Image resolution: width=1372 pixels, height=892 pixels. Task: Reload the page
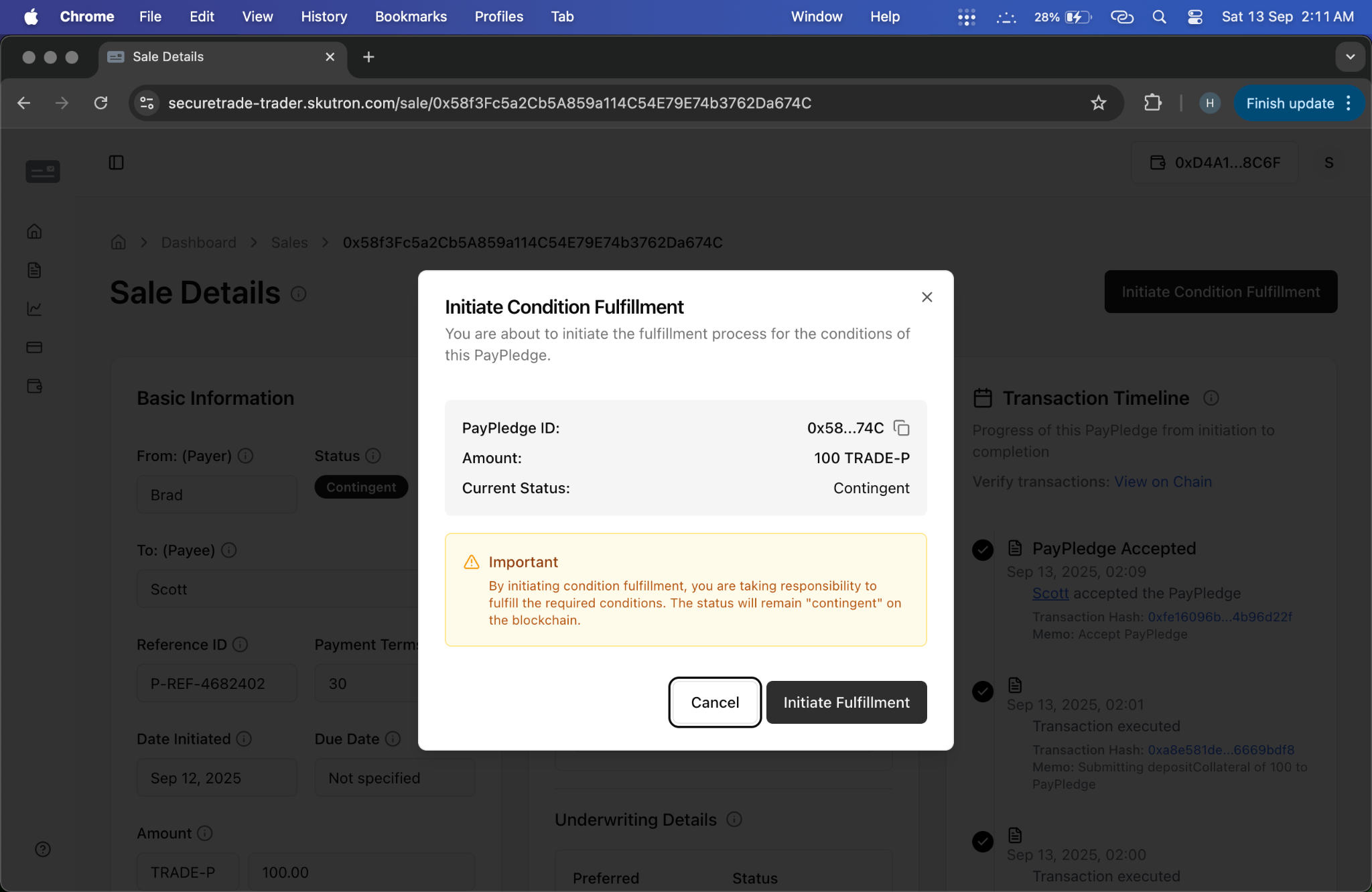pyautogui.click(x=101, y=103)
